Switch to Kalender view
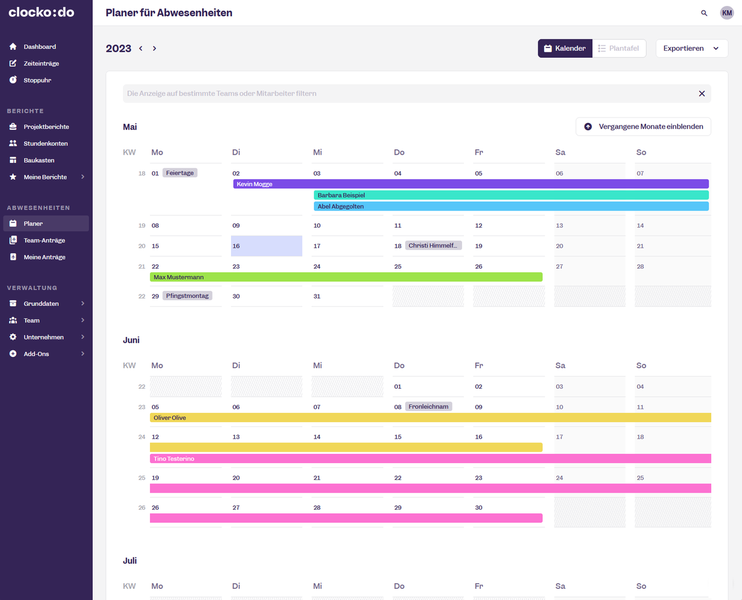Viewport: 742px width, 600px height. click(565, 48)
